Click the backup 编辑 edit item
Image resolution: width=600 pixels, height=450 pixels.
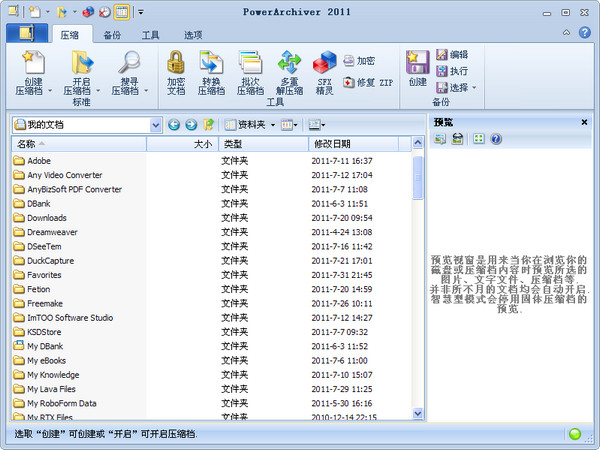click(452, 54)
